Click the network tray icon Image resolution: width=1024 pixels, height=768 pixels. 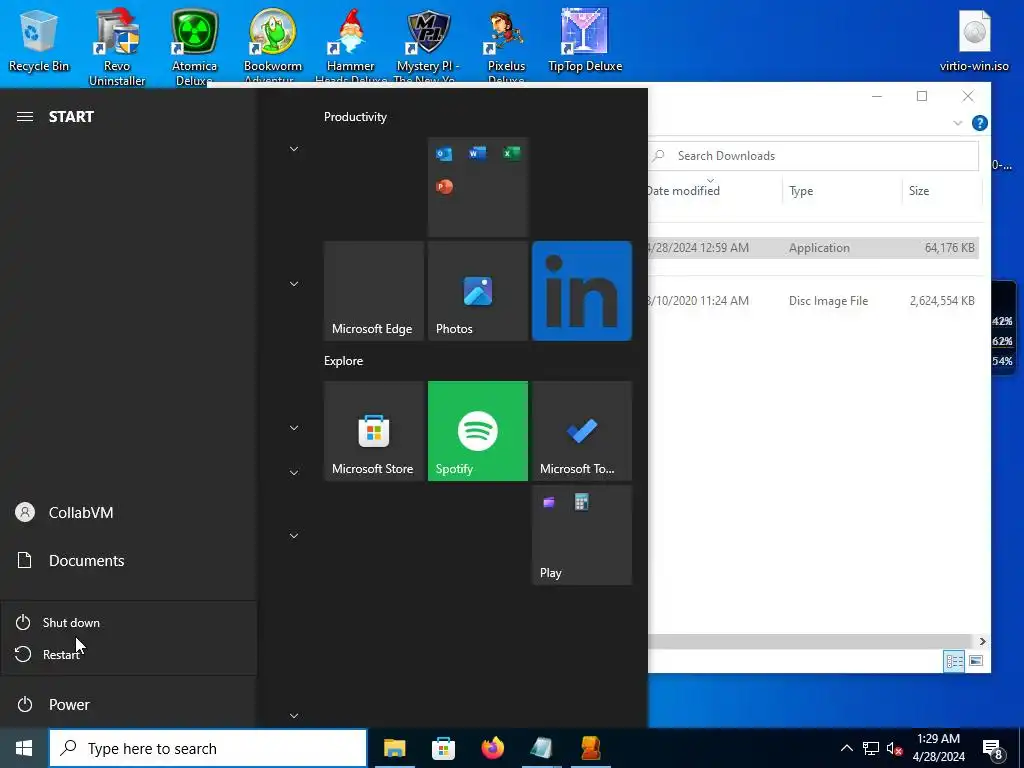pos(871,748)
